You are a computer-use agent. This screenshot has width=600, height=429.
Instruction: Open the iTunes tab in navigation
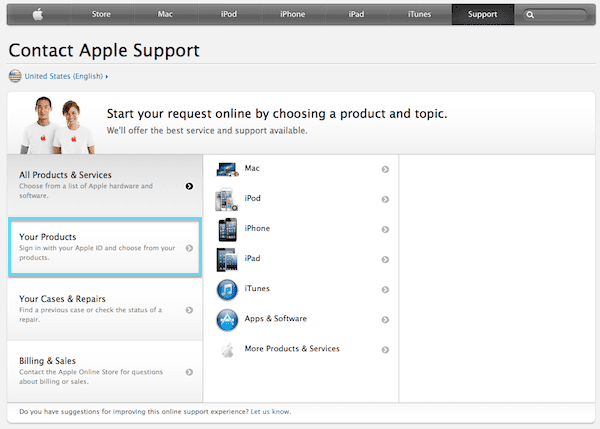point(419,15)
